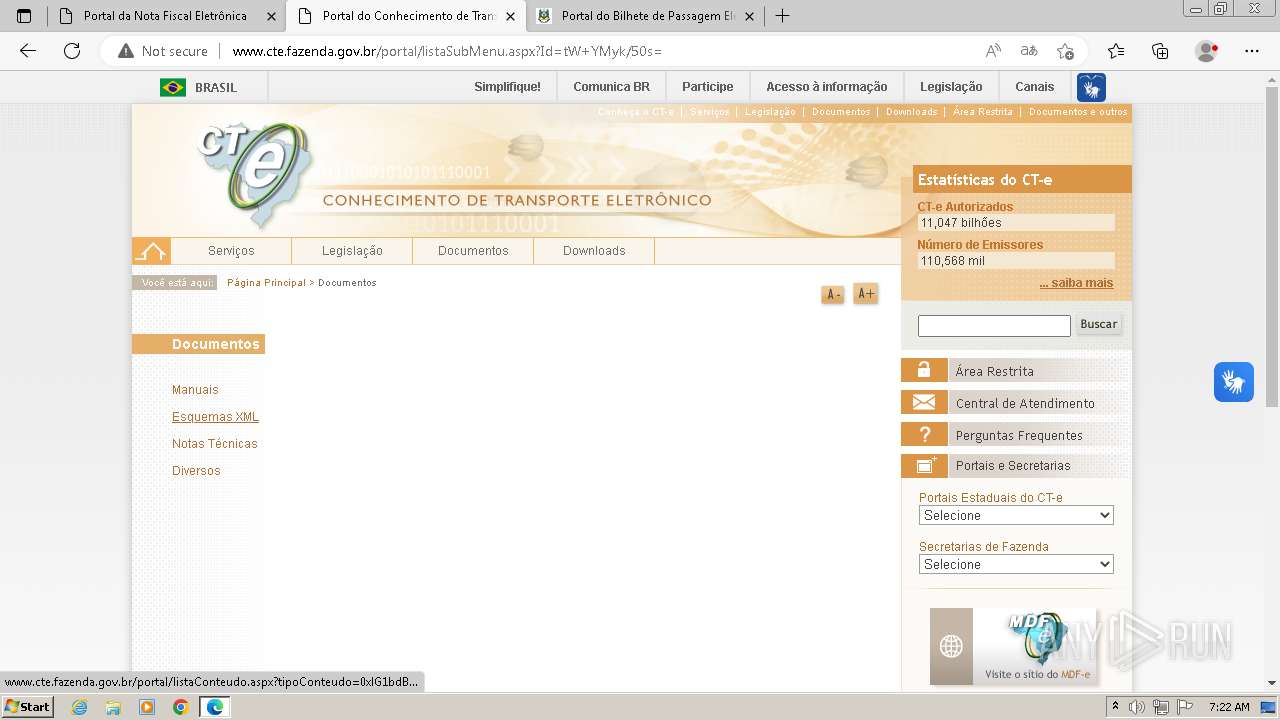1280x720 pixels.
Task: Close the Portal da Nota Fiscal Eletrônica tab
Action: click(x=271, y=16)
